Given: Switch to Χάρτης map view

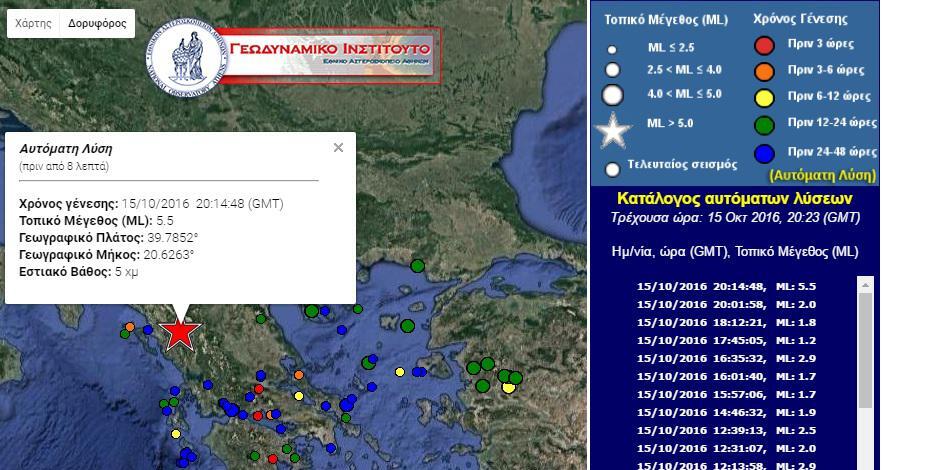Looking at the screenshot, I should pyautogui.click(x=34, y=23).
